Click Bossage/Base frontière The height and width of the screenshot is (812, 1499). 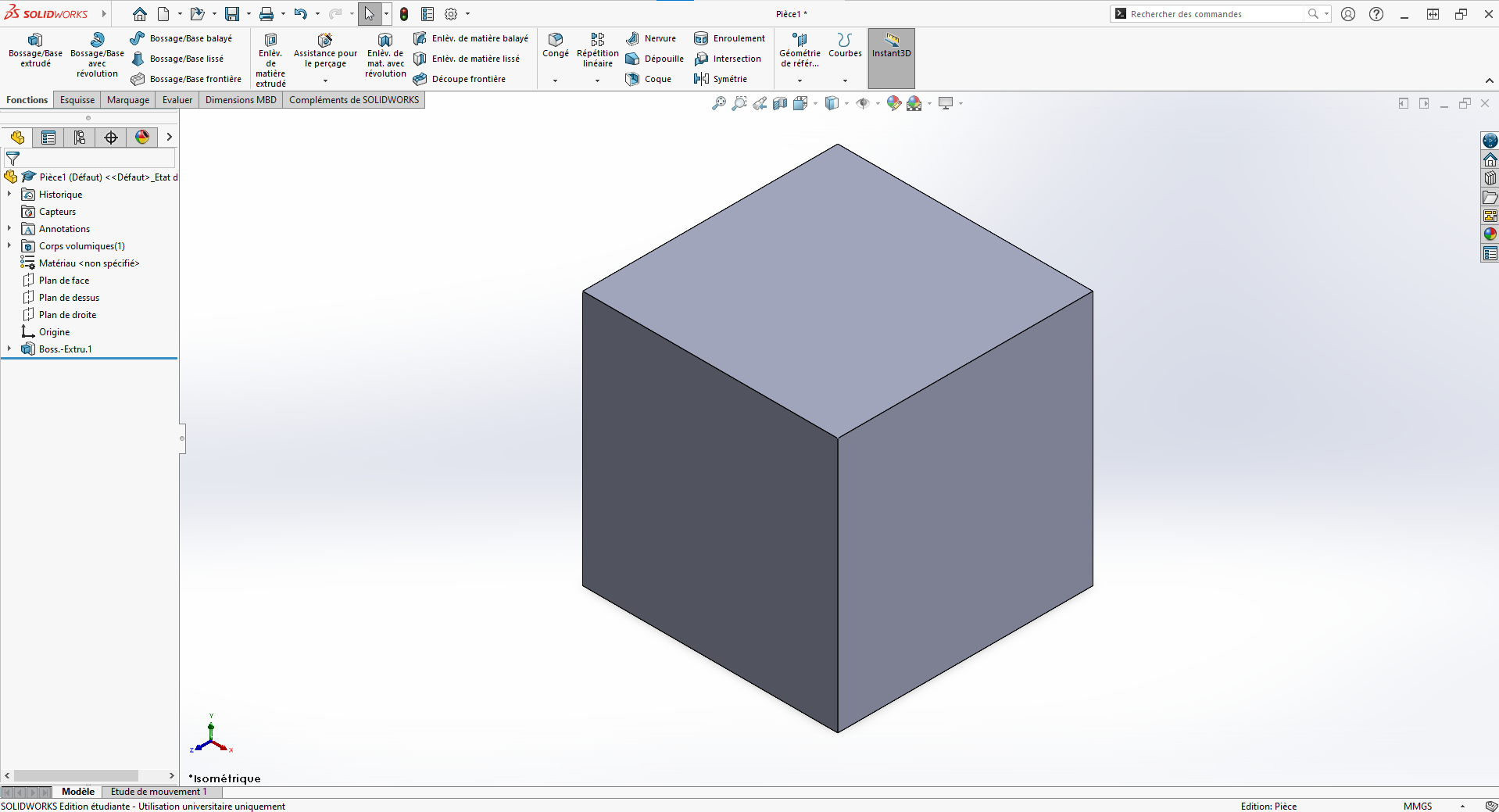point(186,79)
